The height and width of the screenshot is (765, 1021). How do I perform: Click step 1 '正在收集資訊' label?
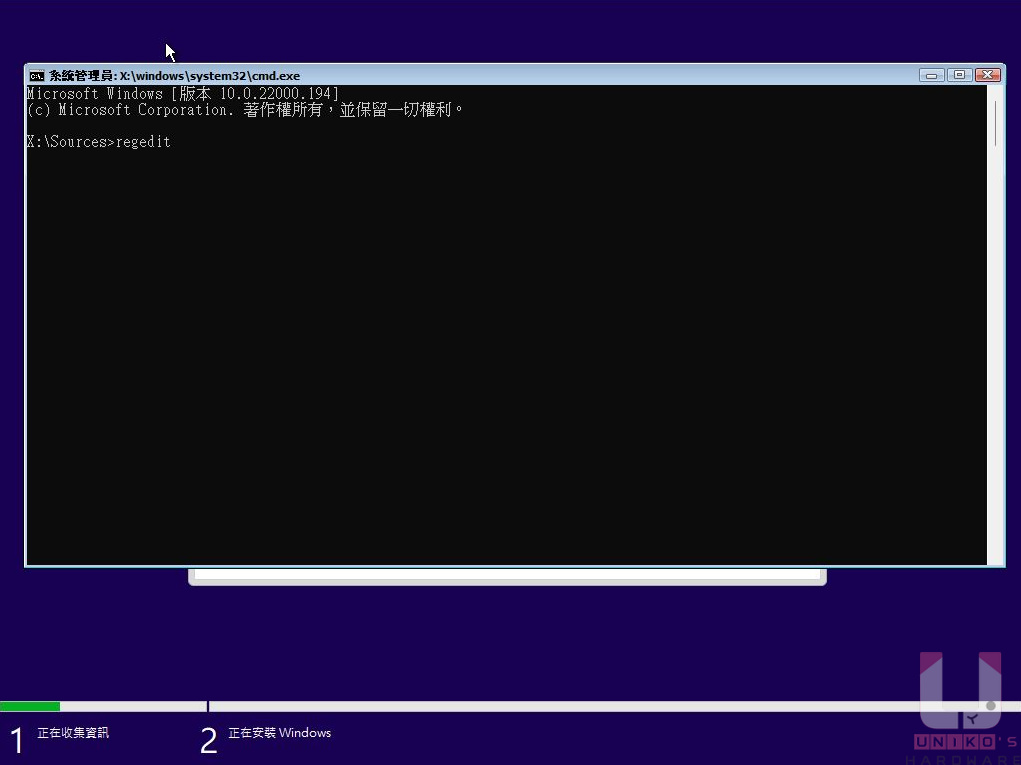pyautogui.click(x=73, y=732)
